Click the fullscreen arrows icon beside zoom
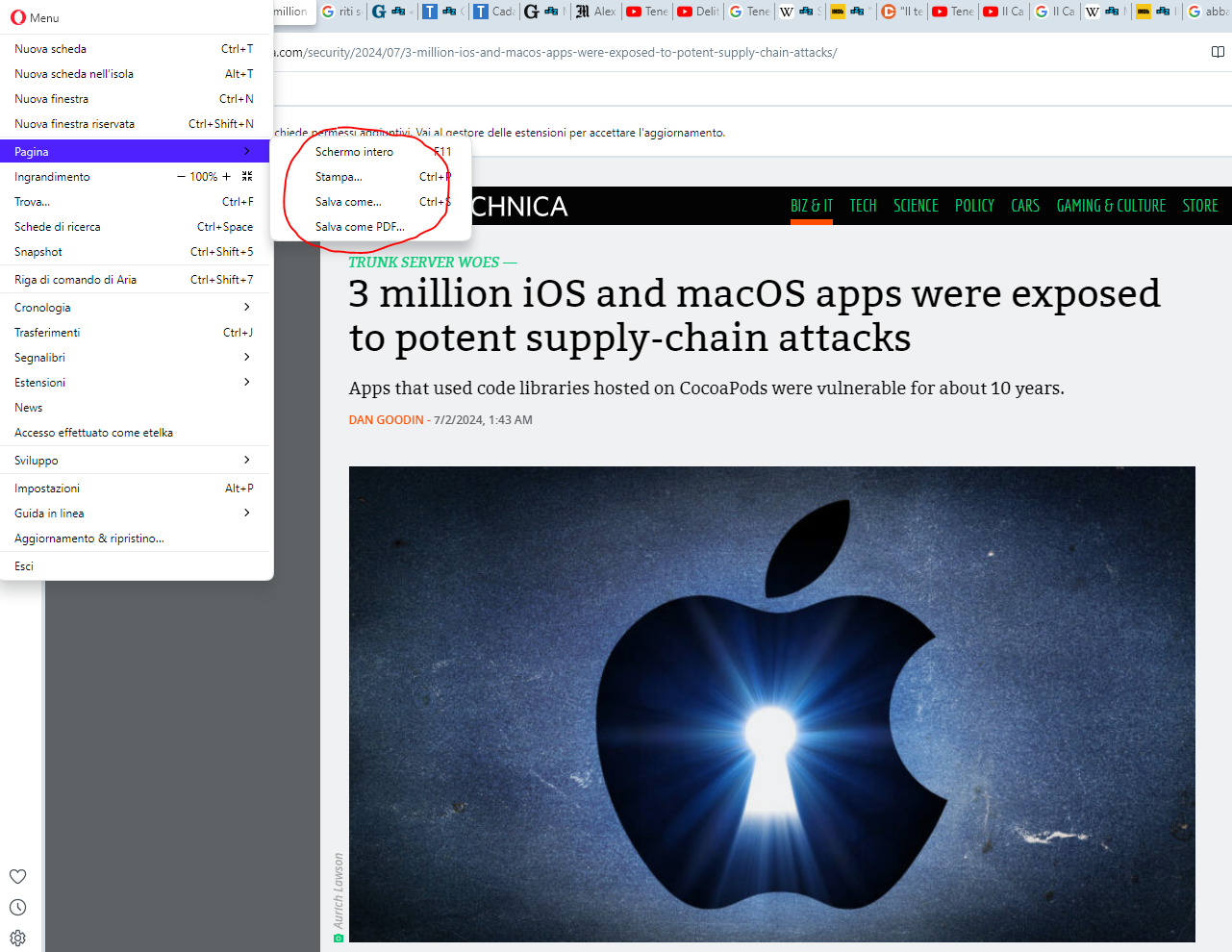This screenshot has height=952, width=1232. point(247,177)
